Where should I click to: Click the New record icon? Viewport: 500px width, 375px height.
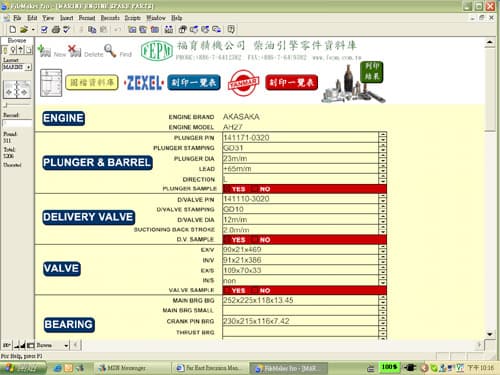pos(44,51)
